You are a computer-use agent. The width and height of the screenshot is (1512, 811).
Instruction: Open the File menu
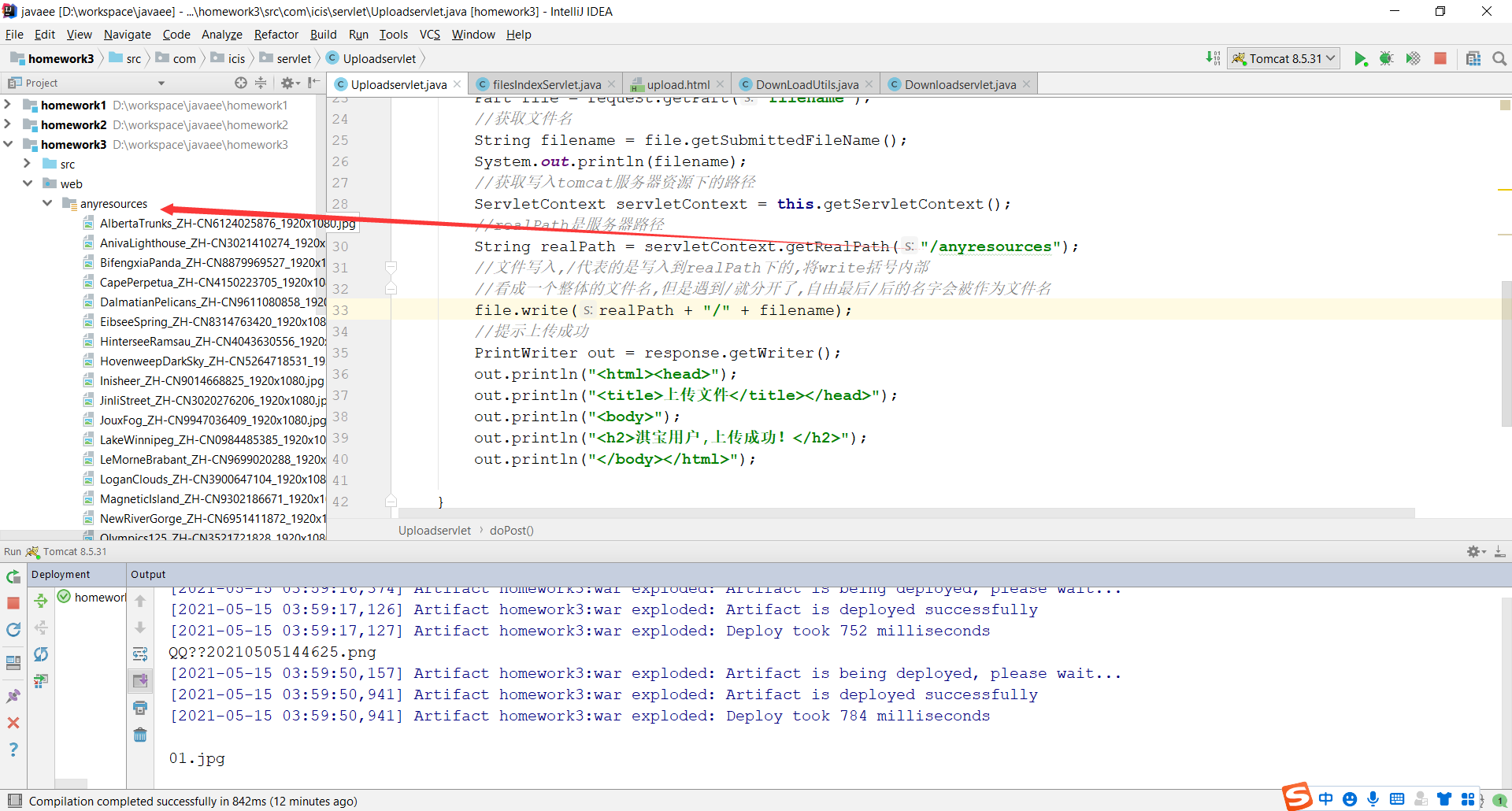point(14,35)
